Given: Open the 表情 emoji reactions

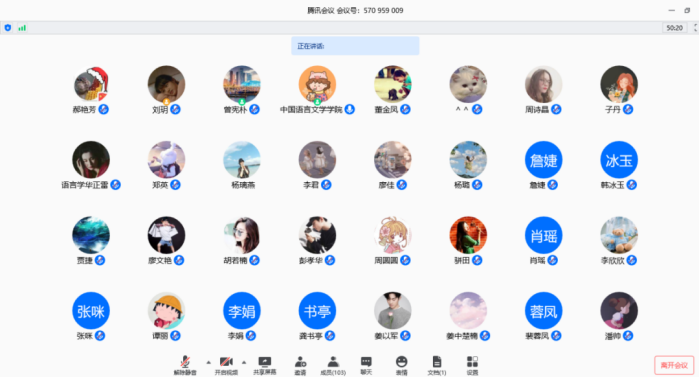Looking at the screenshot, I should coord(401,365).
